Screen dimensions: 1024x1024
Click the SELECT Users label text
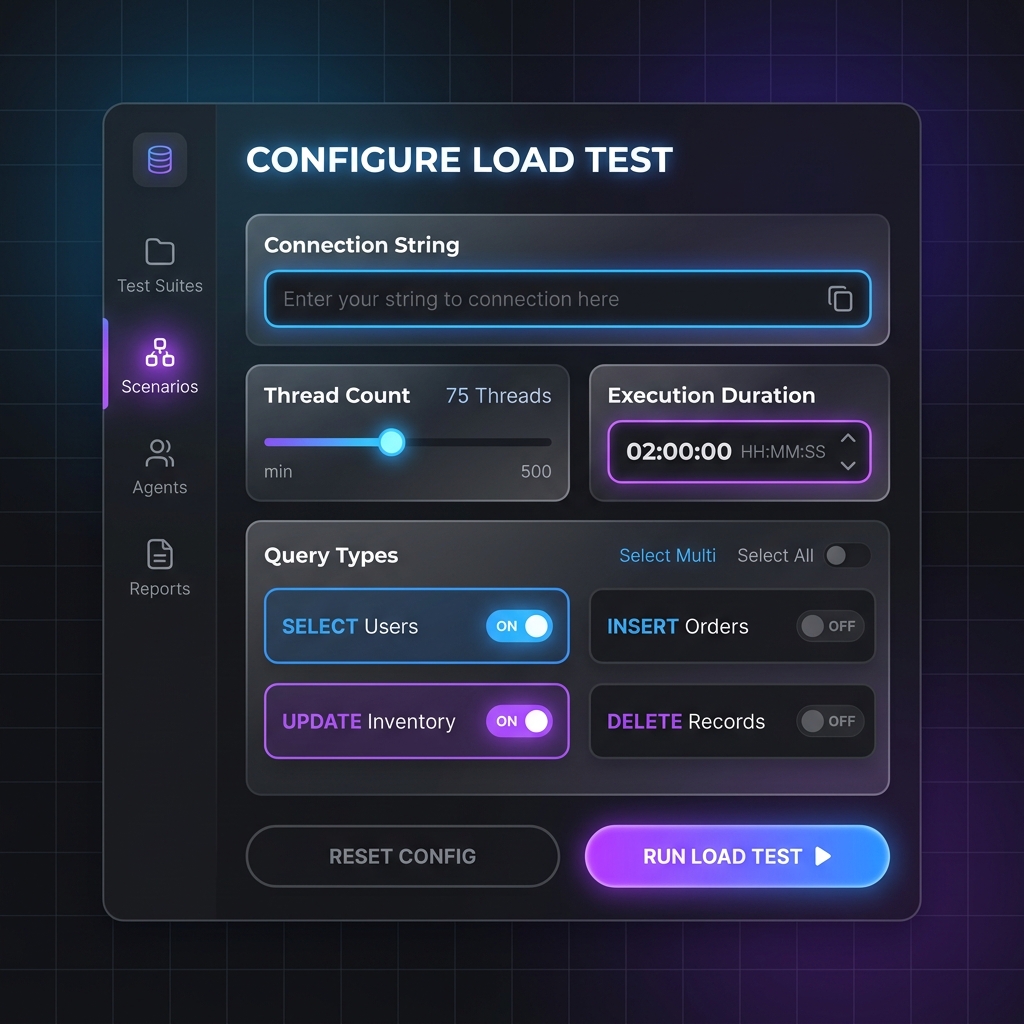tap(350, 626)
